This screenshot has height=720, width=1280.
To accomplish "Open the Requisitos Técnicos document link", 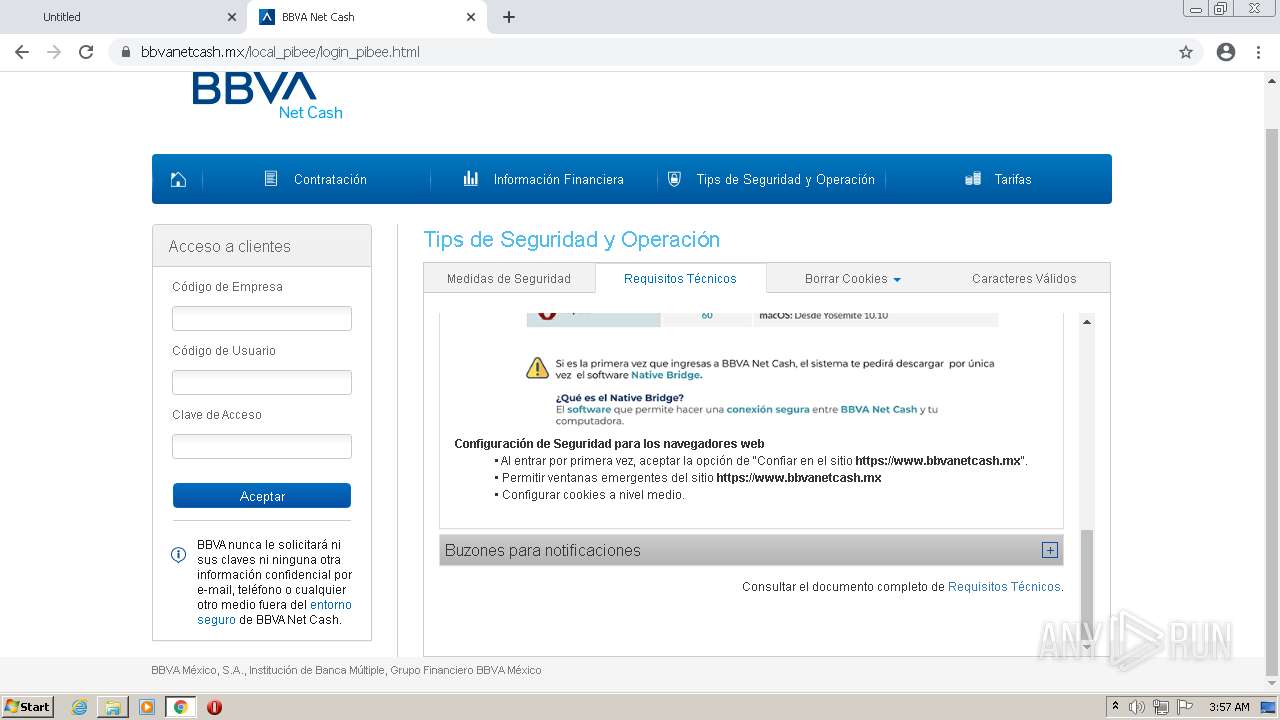I will tap(1004, 587).
